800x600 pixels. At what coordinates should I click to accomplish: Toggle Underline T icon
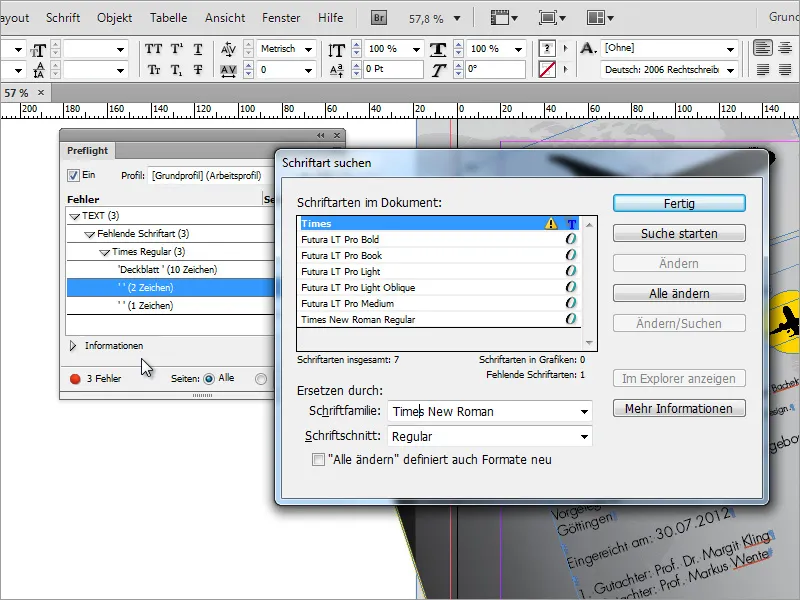[198, 49]
